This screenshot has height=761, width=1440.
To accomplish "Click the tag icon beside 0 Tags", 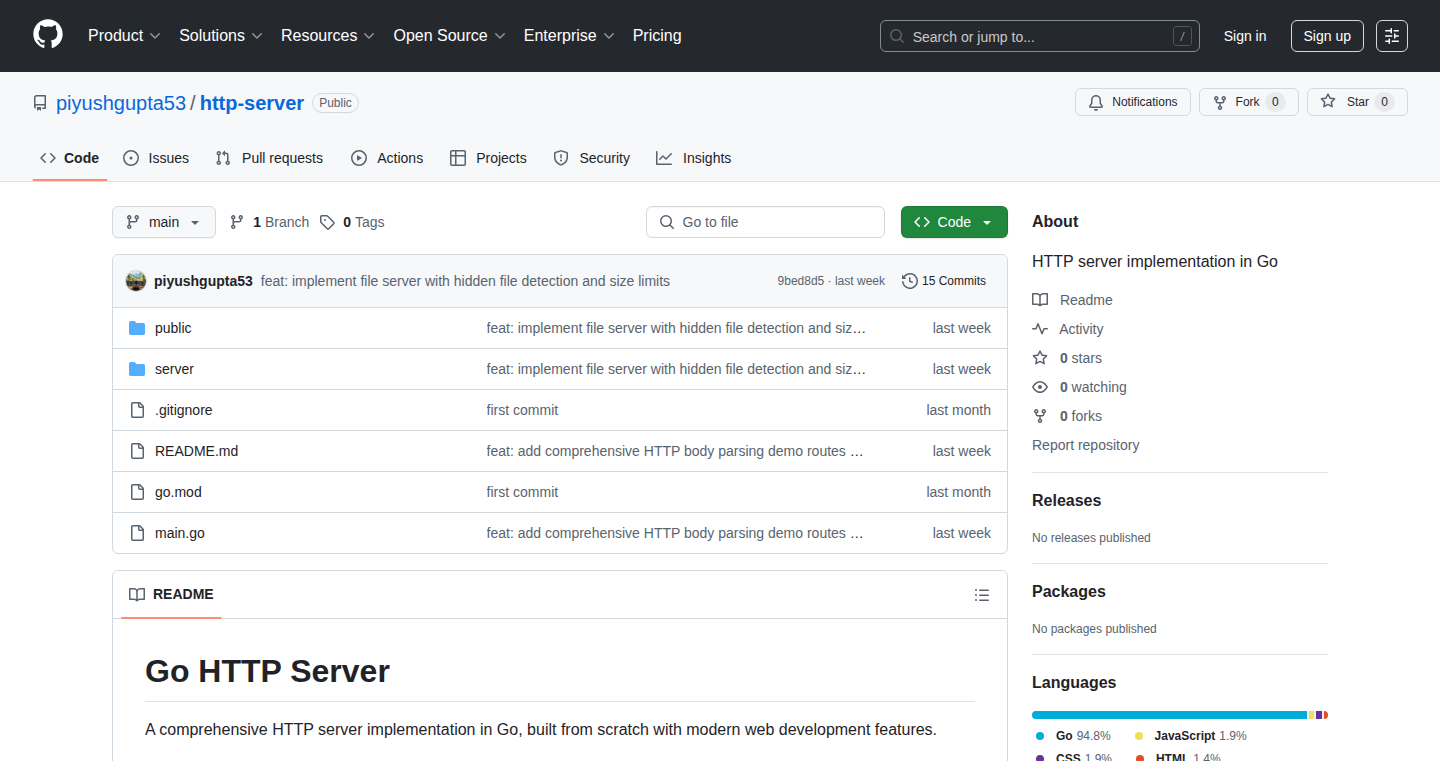I will [327, 222].
